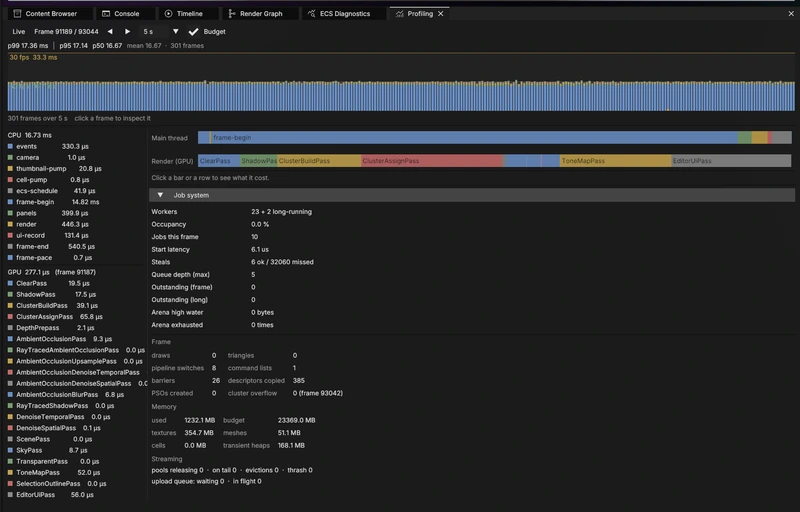Select the SelectionOutlinePass row
The image size is (800, 512).
(x=57, y=484)
